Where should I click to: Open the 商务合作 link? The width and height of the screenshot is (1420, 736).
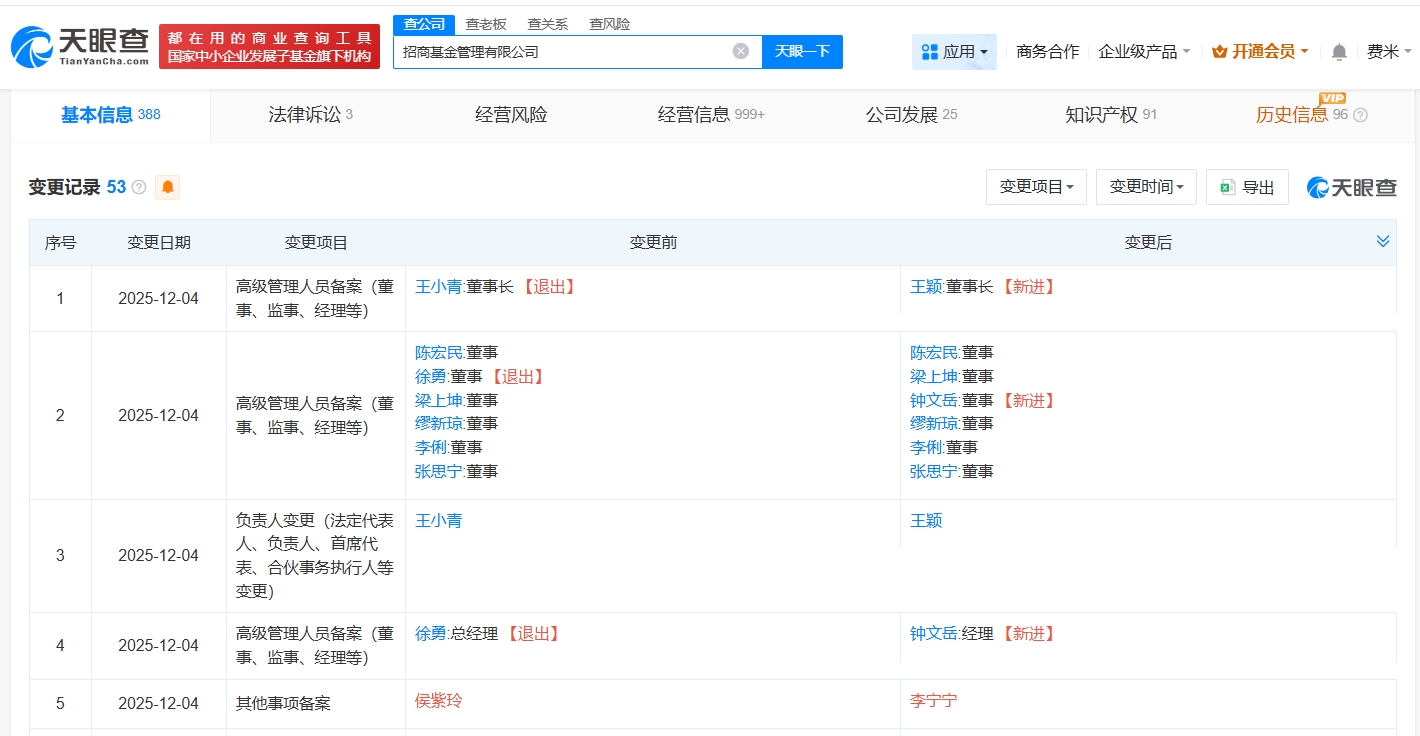1048,52
